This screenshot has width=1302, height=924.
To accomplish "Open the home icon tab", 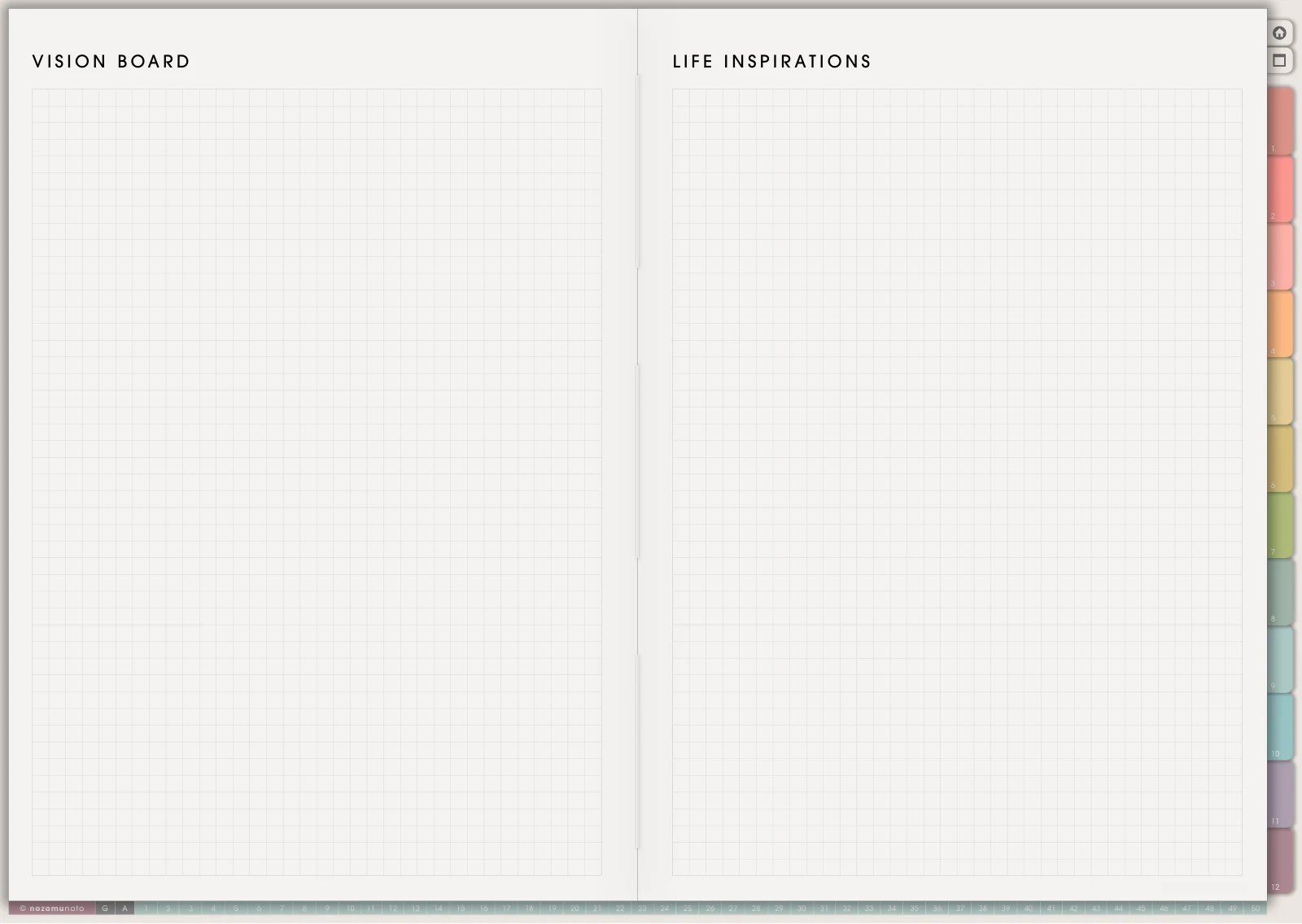I will click(1279, 33).
